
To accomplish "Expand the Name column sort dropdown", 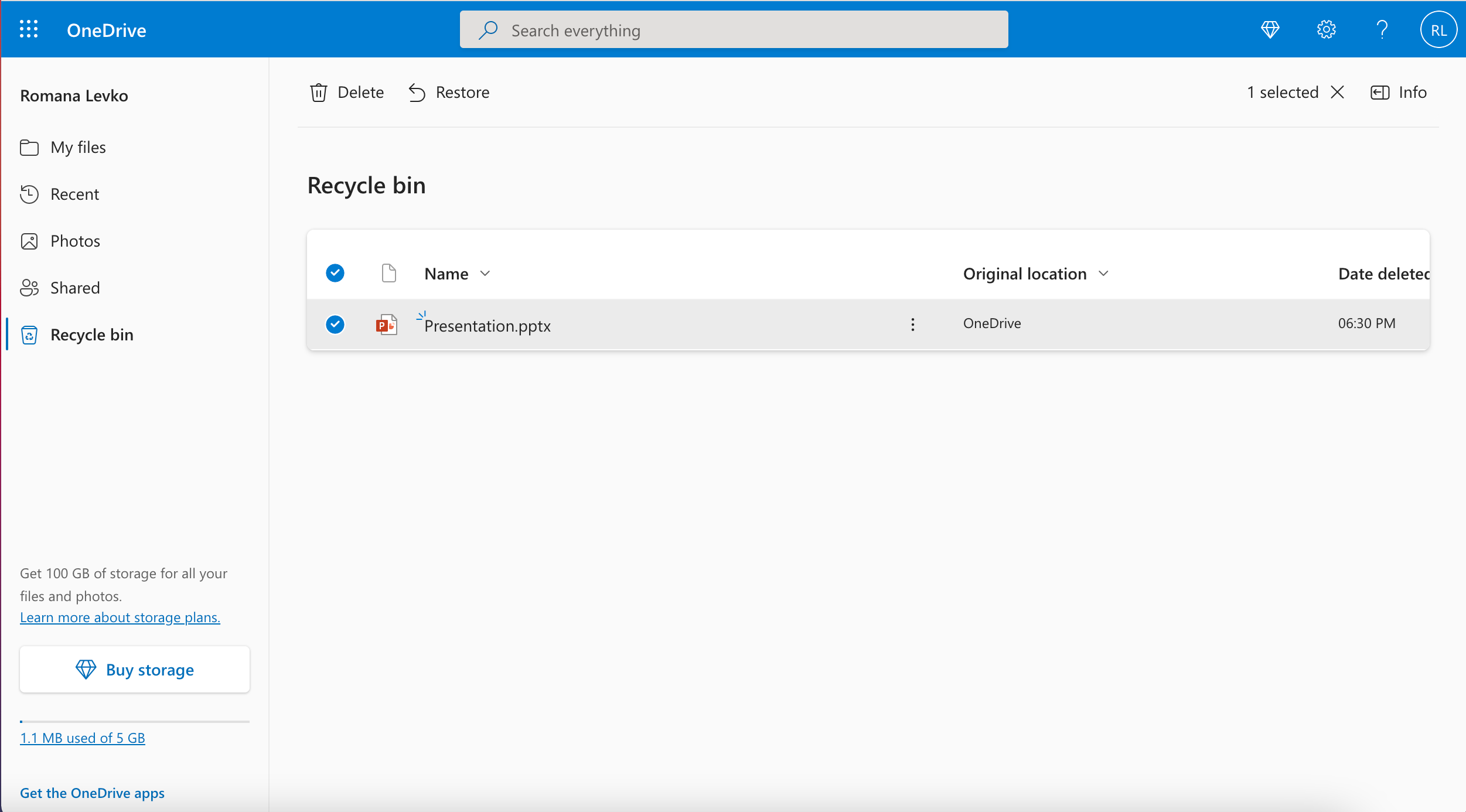I will pyautogui.click(x=486, y=272).
